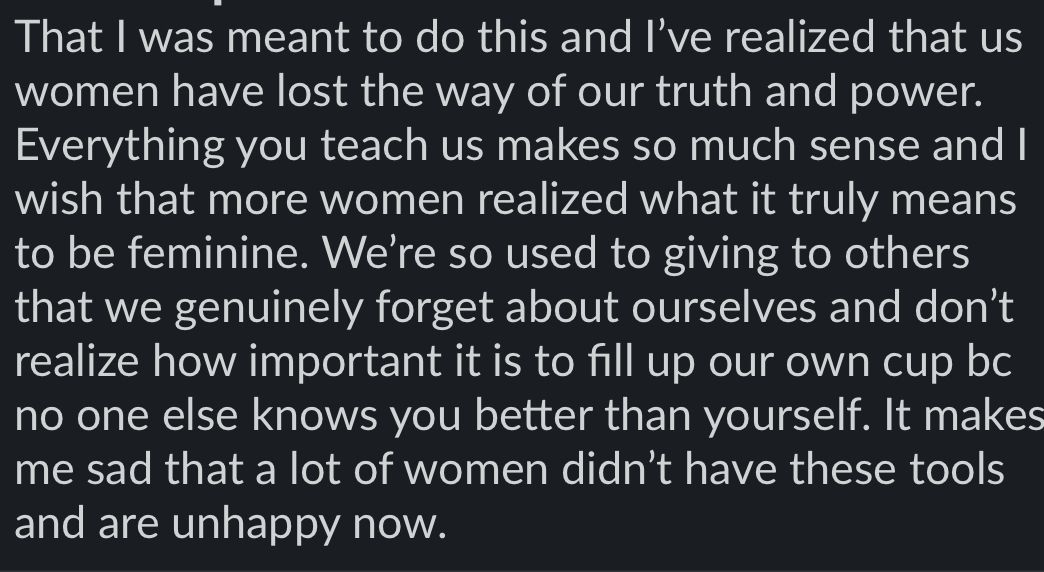Image resolution: width=1044 pixels, height=572 pixels.
Task: Click the word "lost" in the message
Action: 312,91
